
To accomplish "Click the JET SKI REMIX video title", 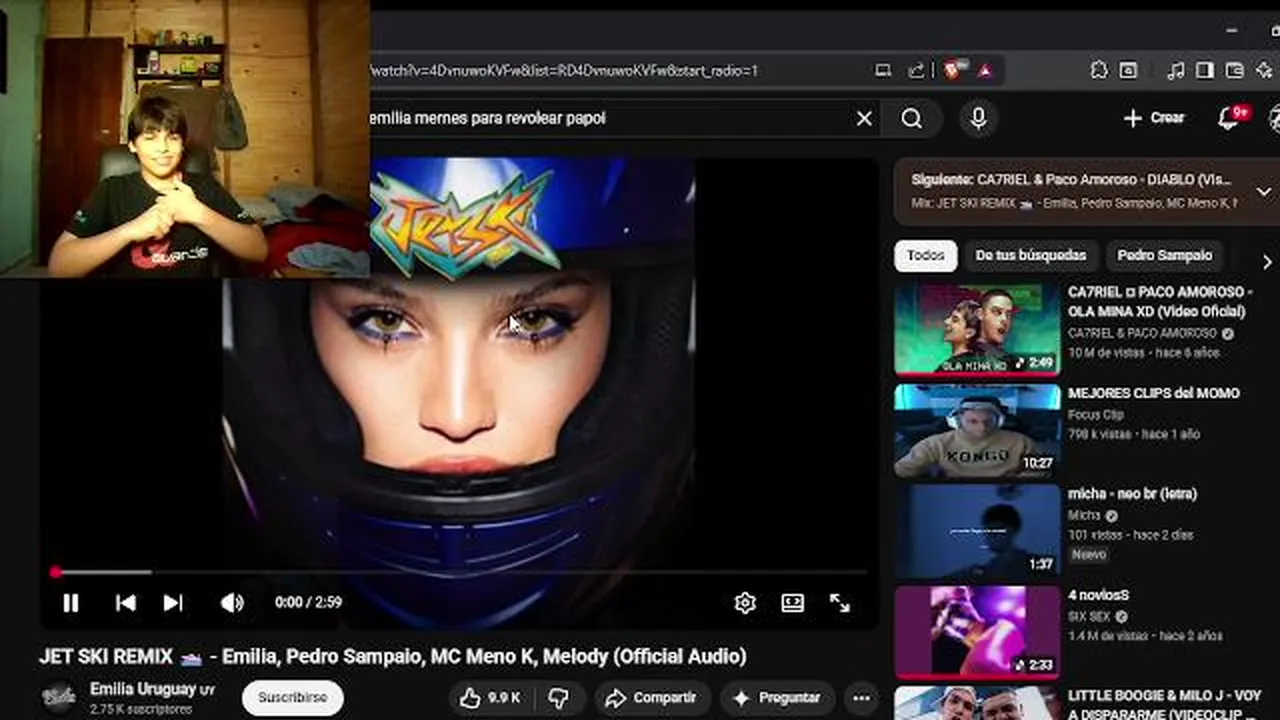I will [393, 657].
